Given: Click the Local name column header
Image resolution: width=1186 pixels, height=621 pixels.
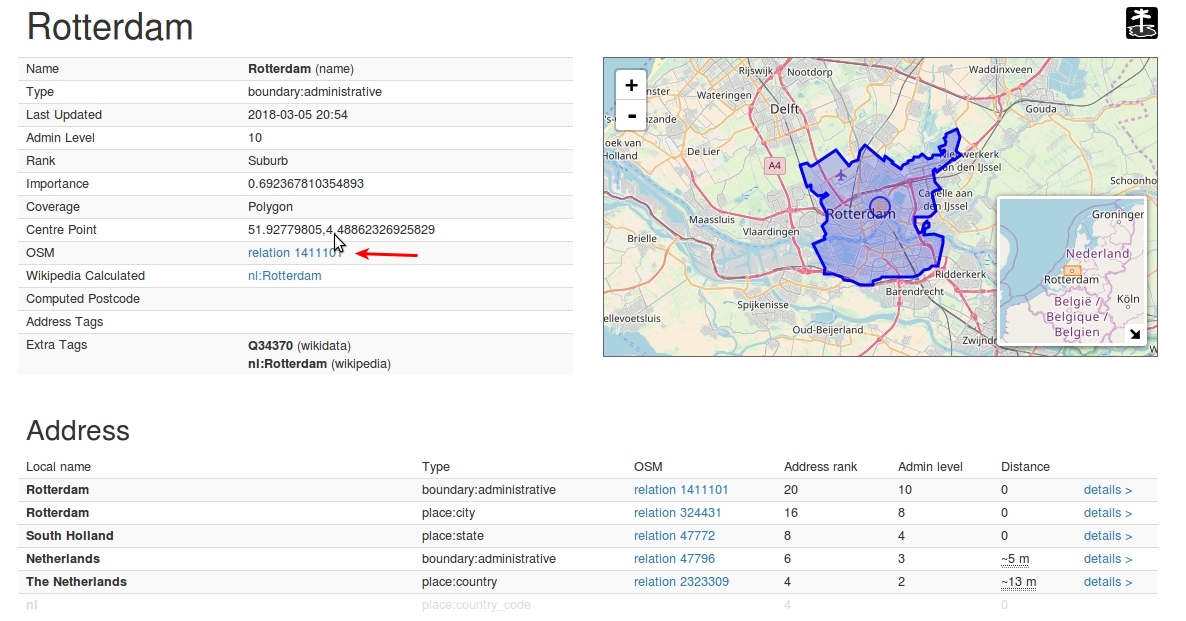Looking at the screenshot, I should (58, 466).
